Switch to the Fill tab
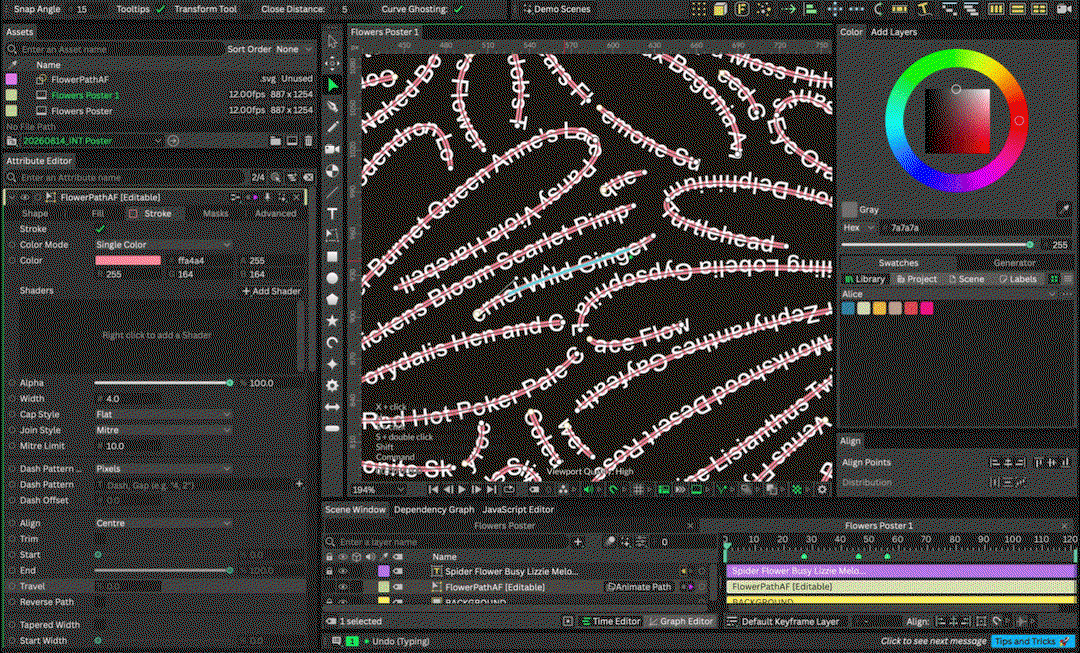Viewport: 1080px width, 653px height. (98, 214)
